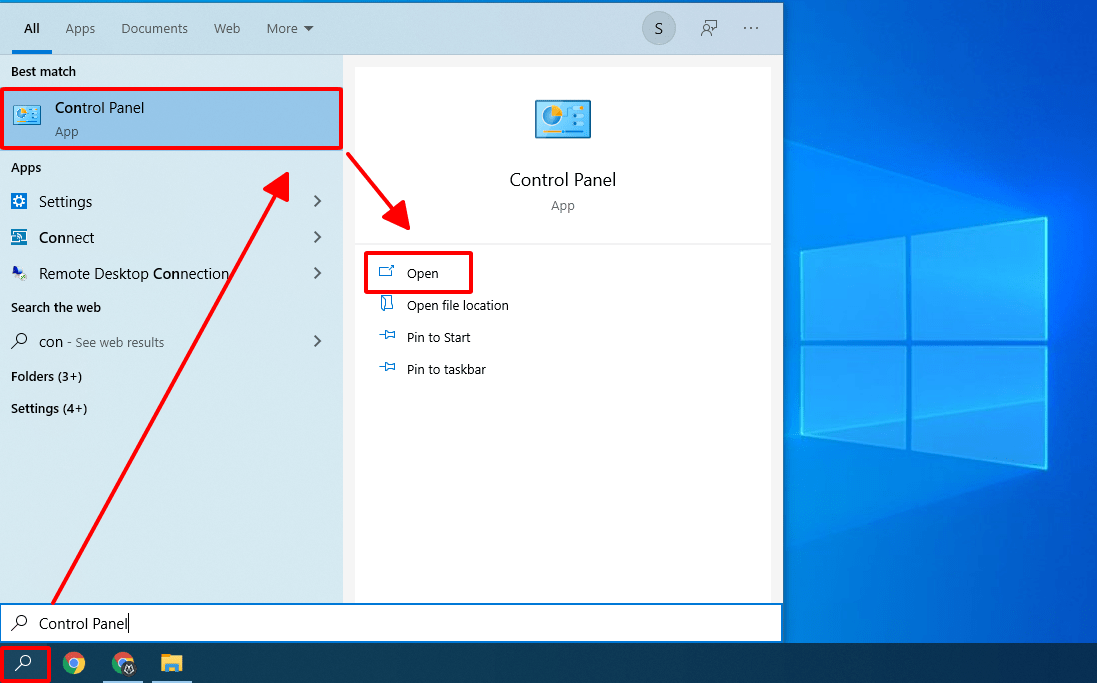Click the large Control Panel preview icon

(x=562, y=119)
